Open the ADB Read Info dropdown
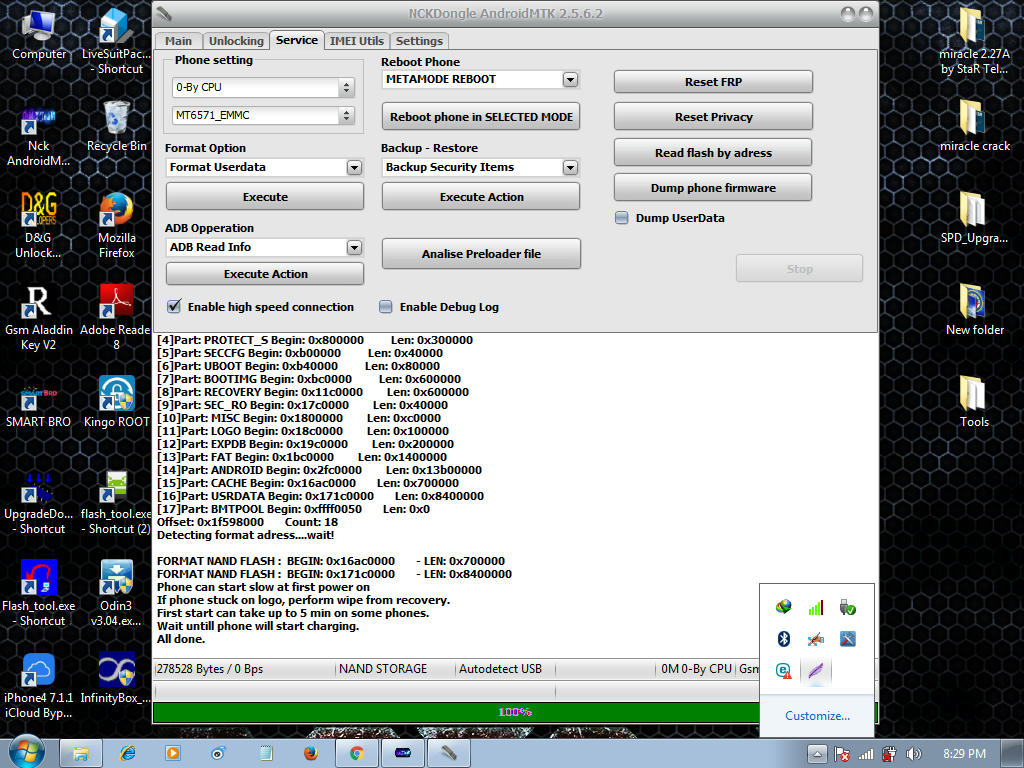The image size is (1024, 768). click(354, 248)
